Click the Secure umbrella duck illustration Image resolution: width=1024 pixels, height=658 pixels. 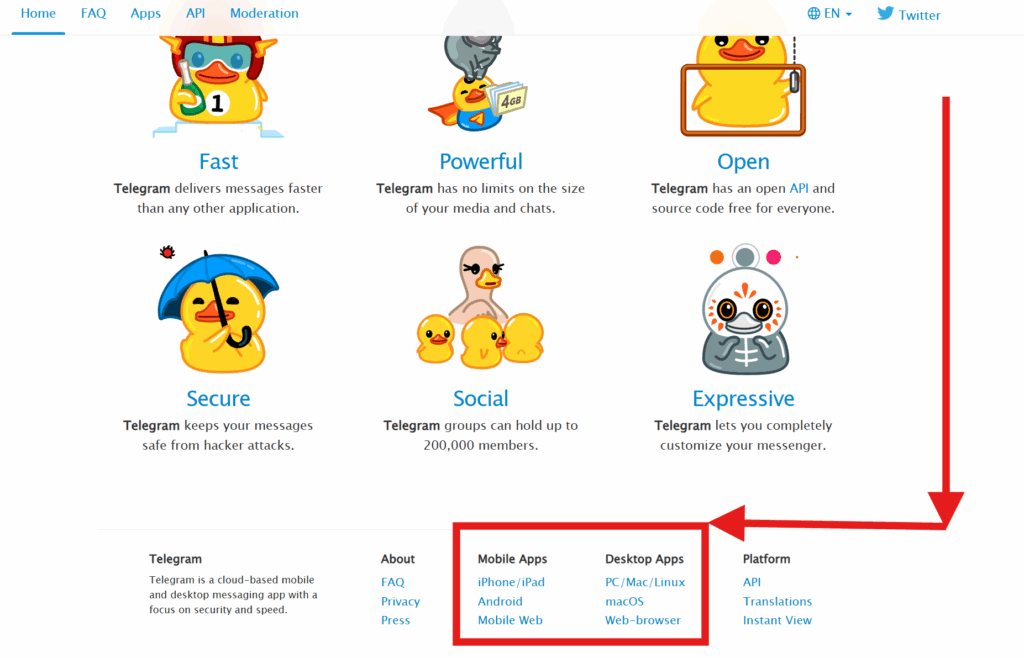(x=218, y=310)
